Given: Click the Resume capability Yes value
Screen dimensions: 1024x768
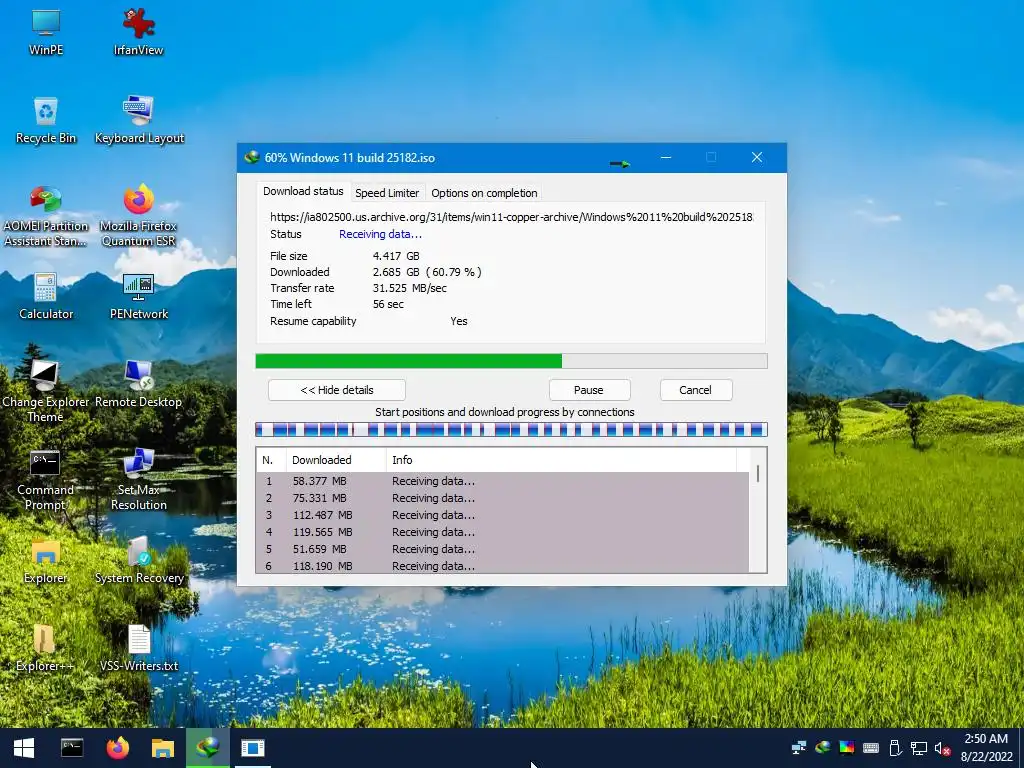Looking at the screenshot, I should 458,321.
